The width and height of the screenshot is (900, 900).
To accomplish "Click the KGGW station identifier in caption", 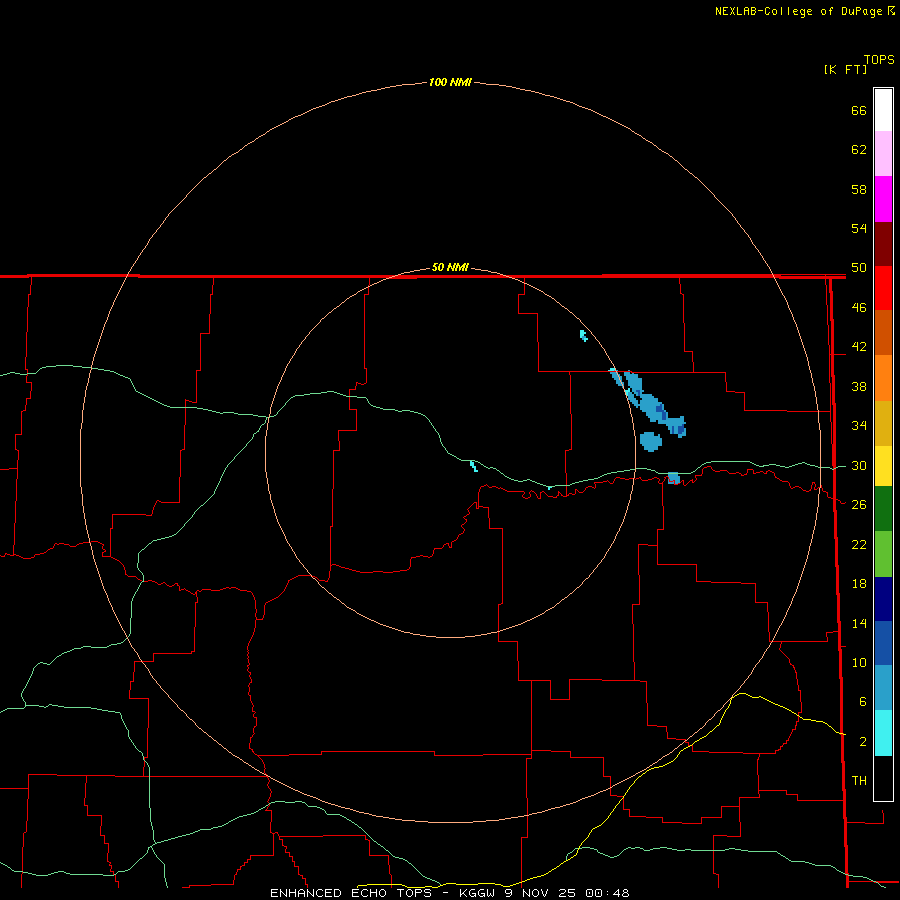I will [x=478, y=893].
